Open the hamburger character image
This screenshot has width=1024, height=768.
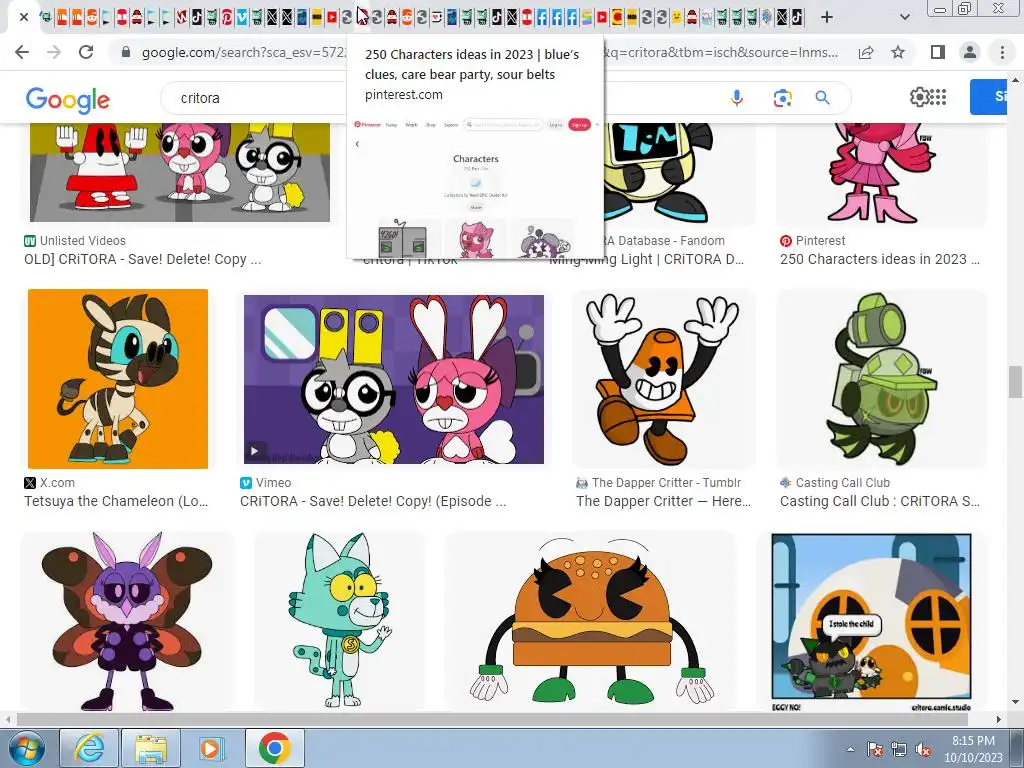click(x=590, y=621)
